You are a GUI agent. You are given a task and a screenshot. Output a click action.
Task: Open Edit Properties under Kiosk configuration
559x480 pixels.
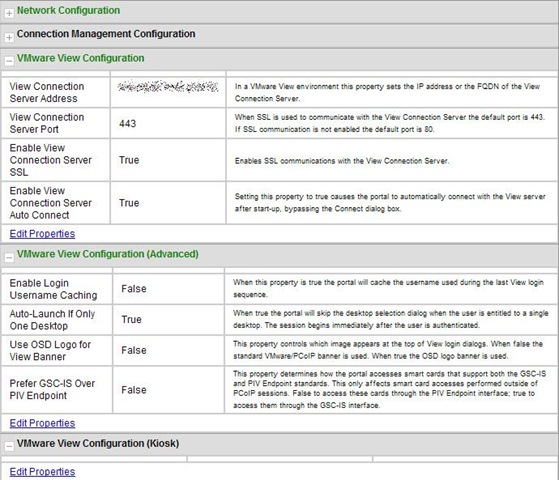coord(42,471)
